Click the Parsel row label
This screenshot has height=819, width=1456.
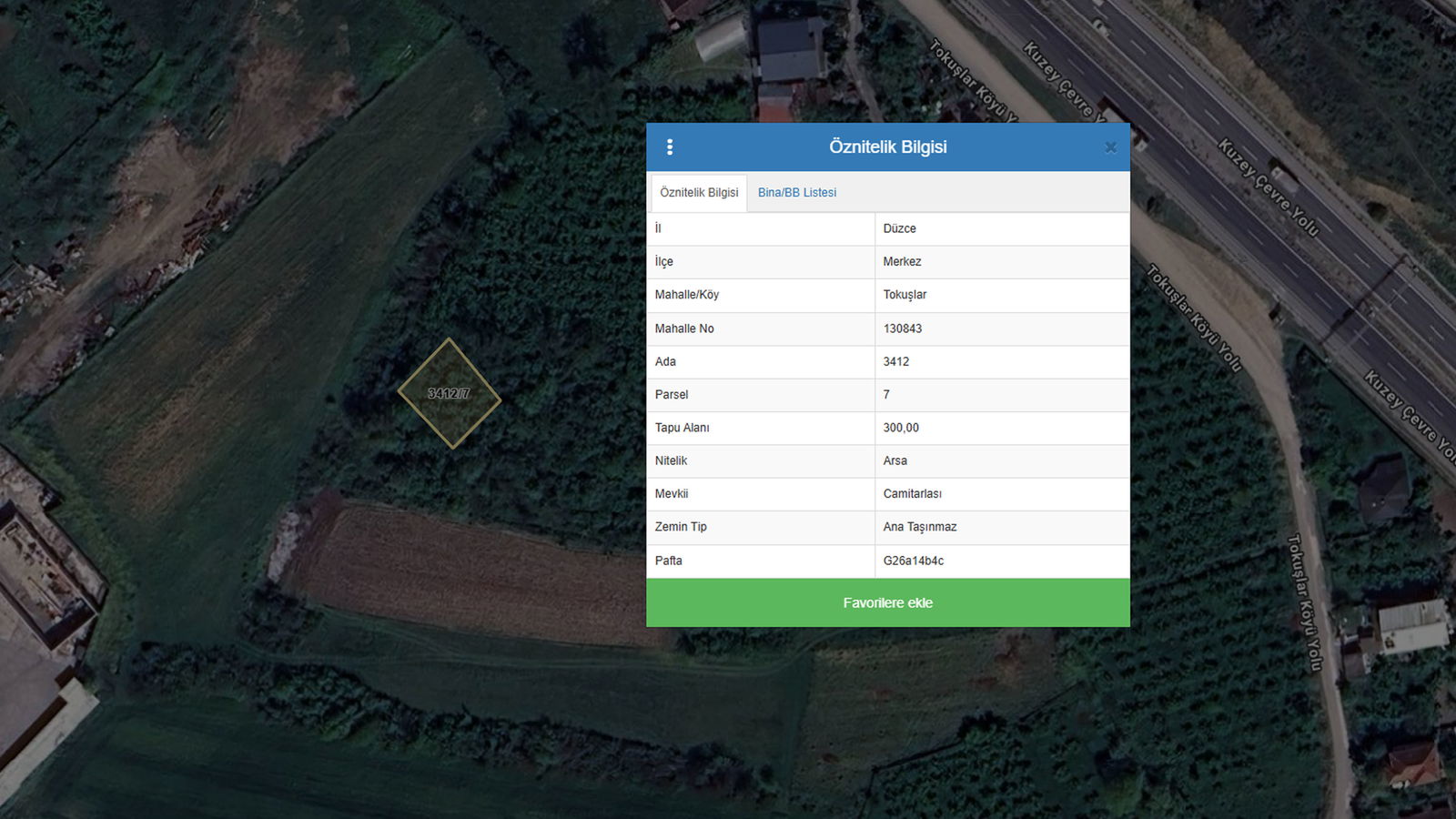pos(672,395)
